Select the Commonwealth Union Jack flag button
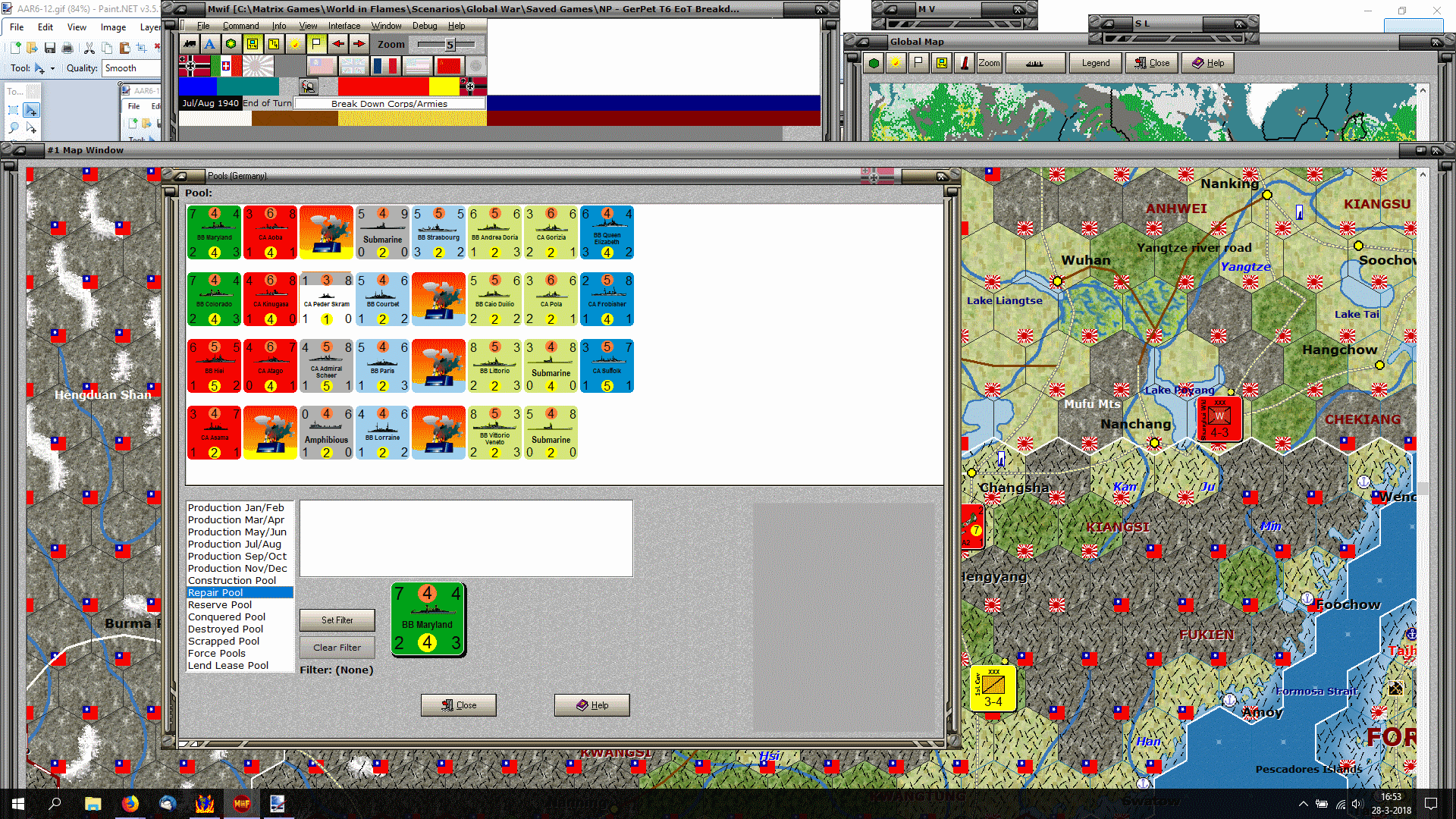This screenshot has width=1456, height=819. 353,67
